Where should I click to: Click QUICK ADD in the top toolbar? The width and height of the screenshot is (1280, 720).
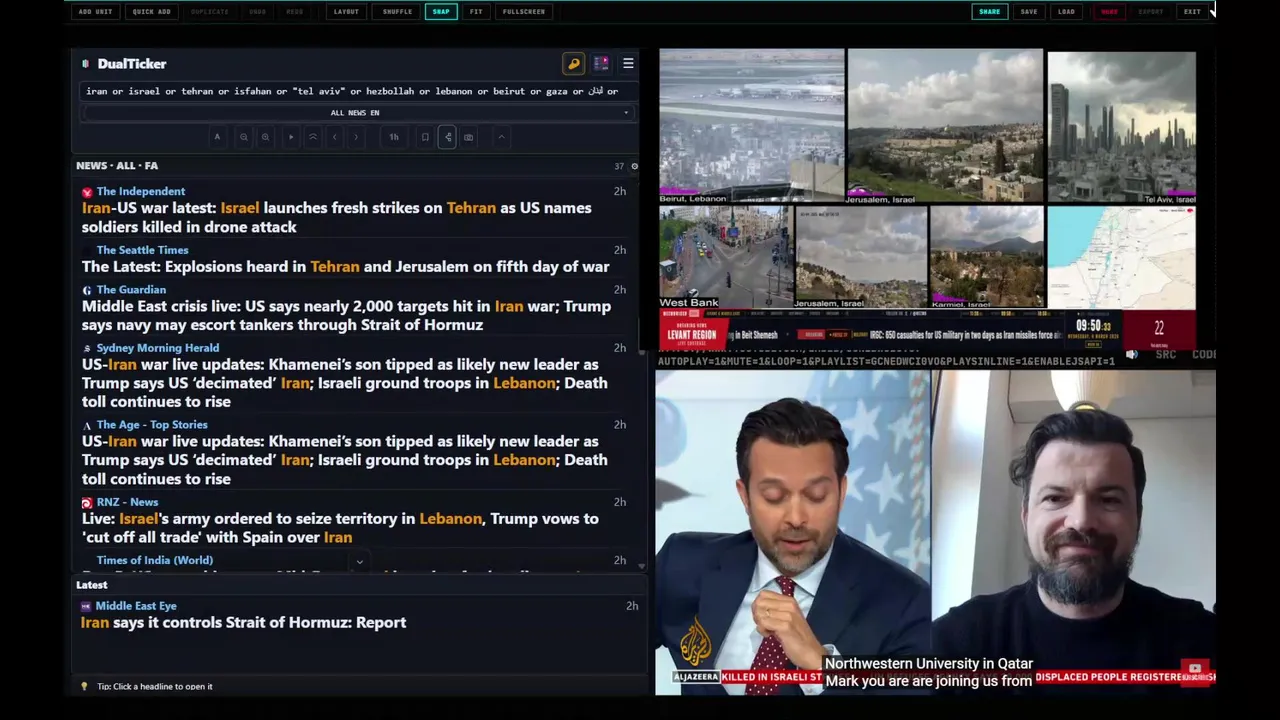[x=152, y=12]
